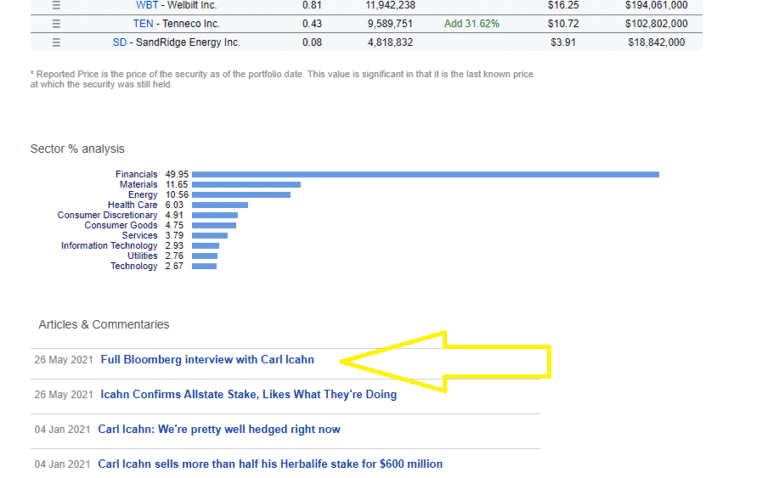Open the row menu icon for WBT
The width and height of the screenshot is (768, 478).
(56, 5)
